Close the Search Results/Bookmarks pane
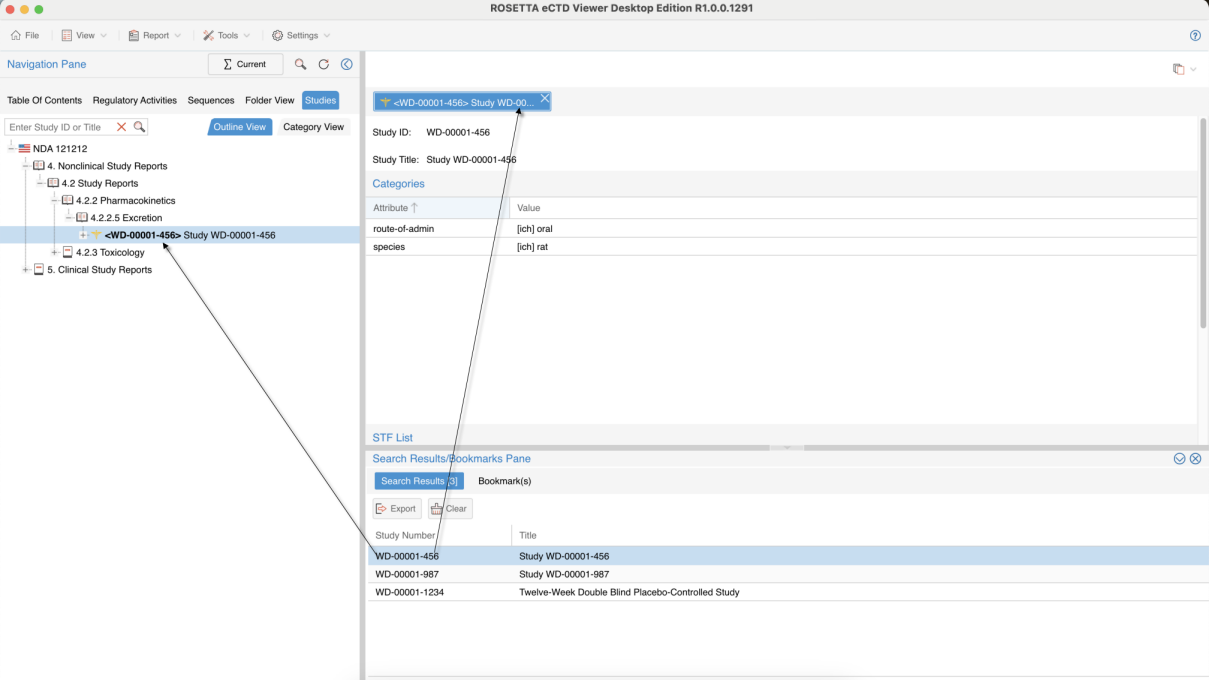 [x=1195, y=458]
